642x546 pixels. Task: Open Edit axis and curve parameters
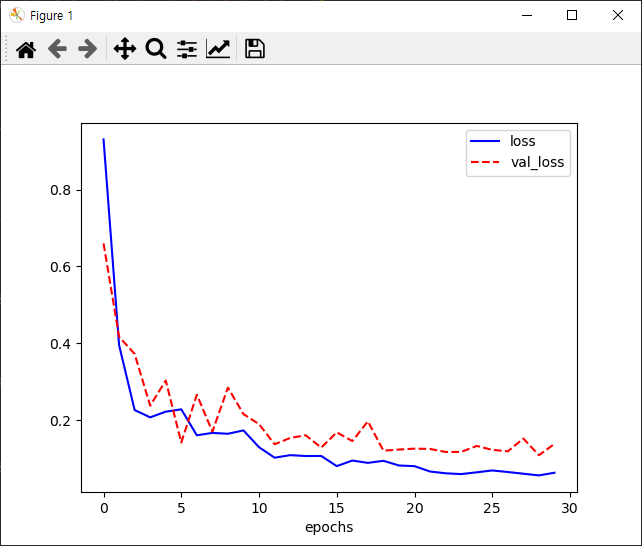pos(218,49)
